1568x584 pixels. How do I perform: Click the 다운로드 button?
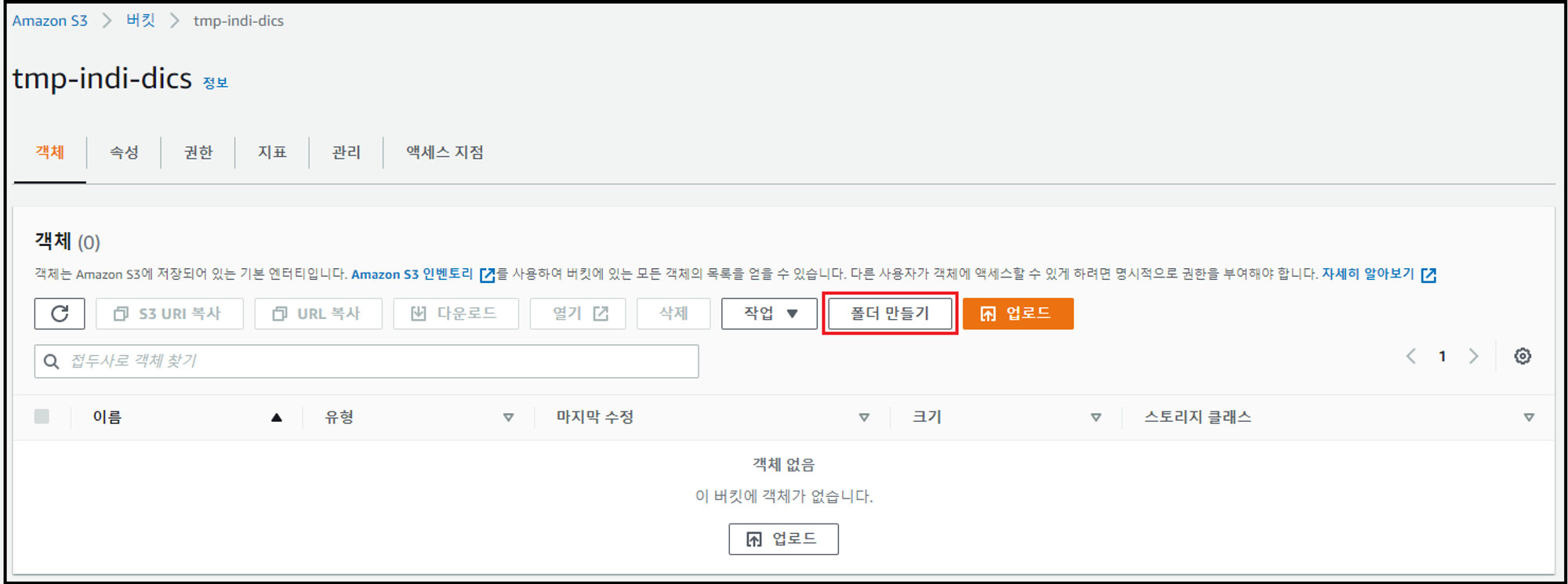click(456, 314)
